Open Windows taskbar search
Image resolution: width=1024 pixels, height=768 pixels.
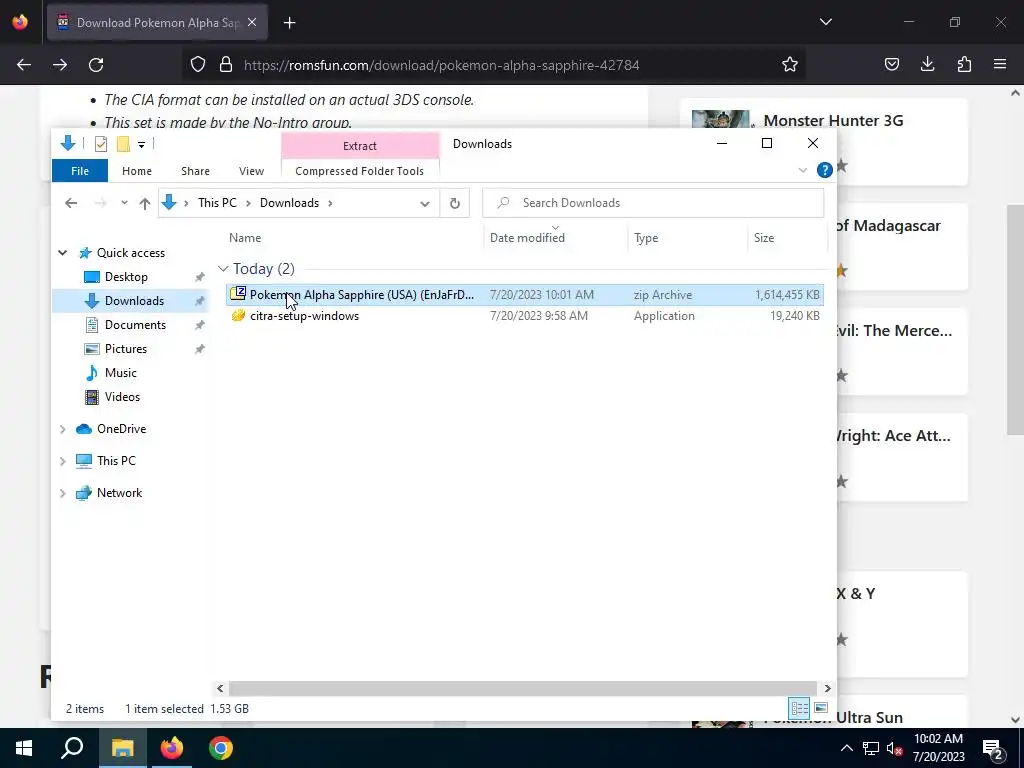(72, 748)
